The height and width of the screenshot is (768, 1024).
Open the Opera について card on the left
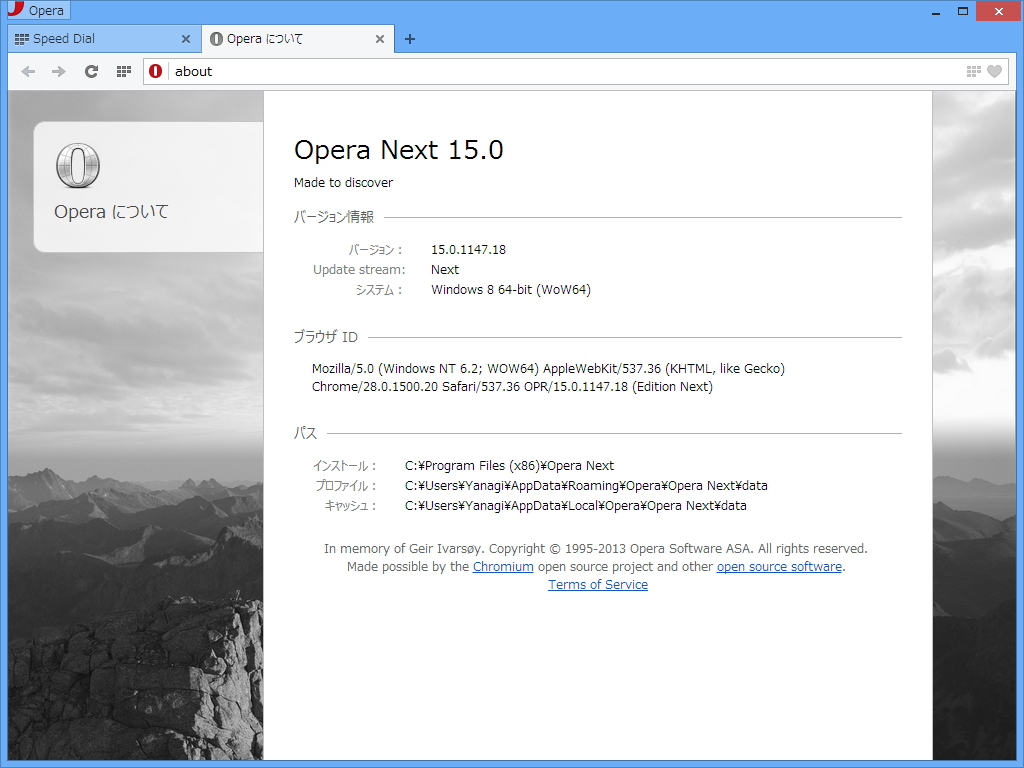tap(148, 186)
